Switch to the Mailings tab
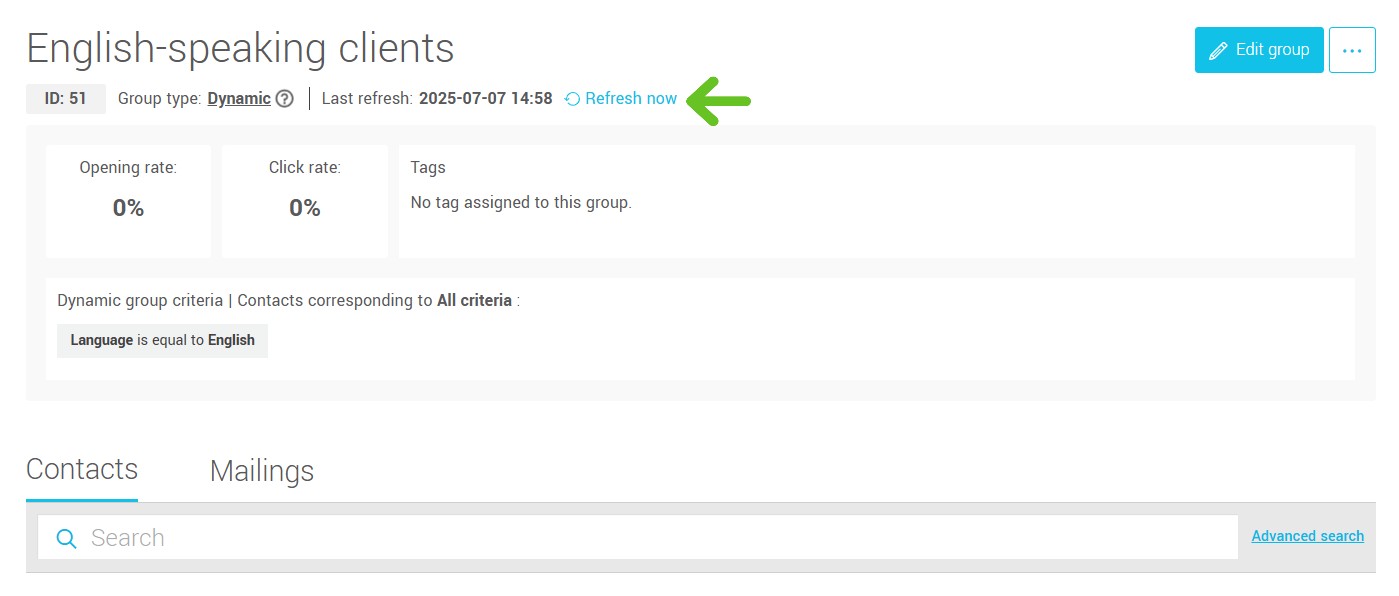Viewport: 1399px width, 596px height. tap(262, 471)
